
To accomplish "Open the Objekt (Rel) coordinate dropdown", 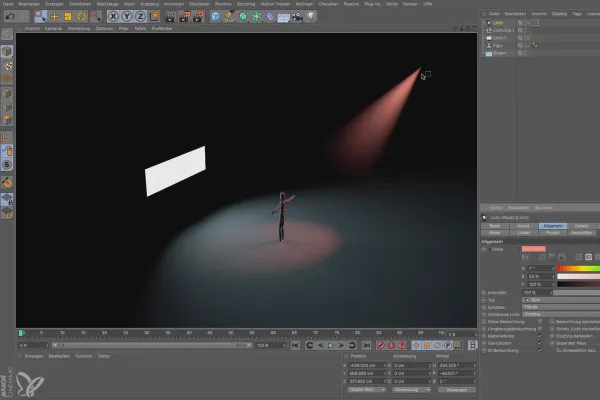I will coord(367,390).
